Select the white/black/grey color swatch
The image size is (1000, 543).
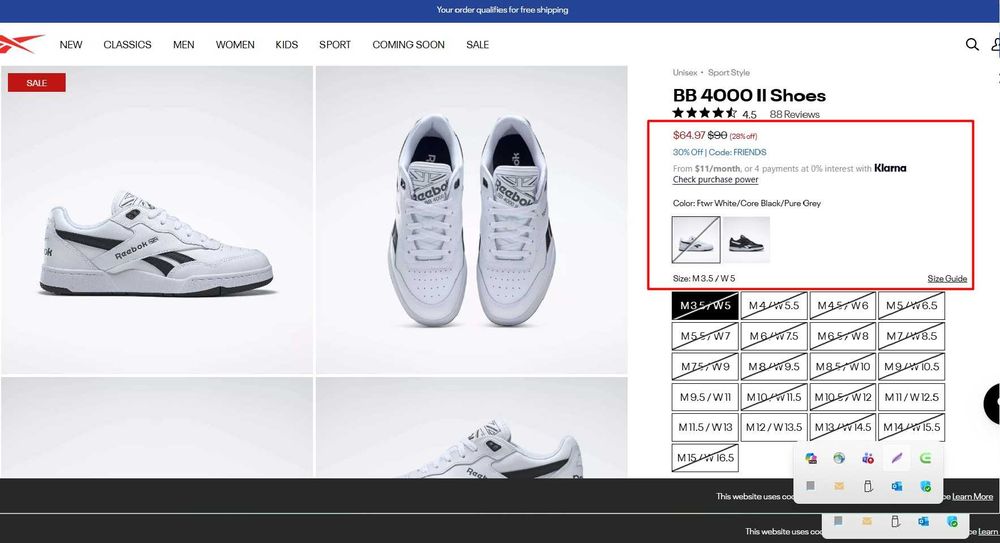click(x=696, y=240)
